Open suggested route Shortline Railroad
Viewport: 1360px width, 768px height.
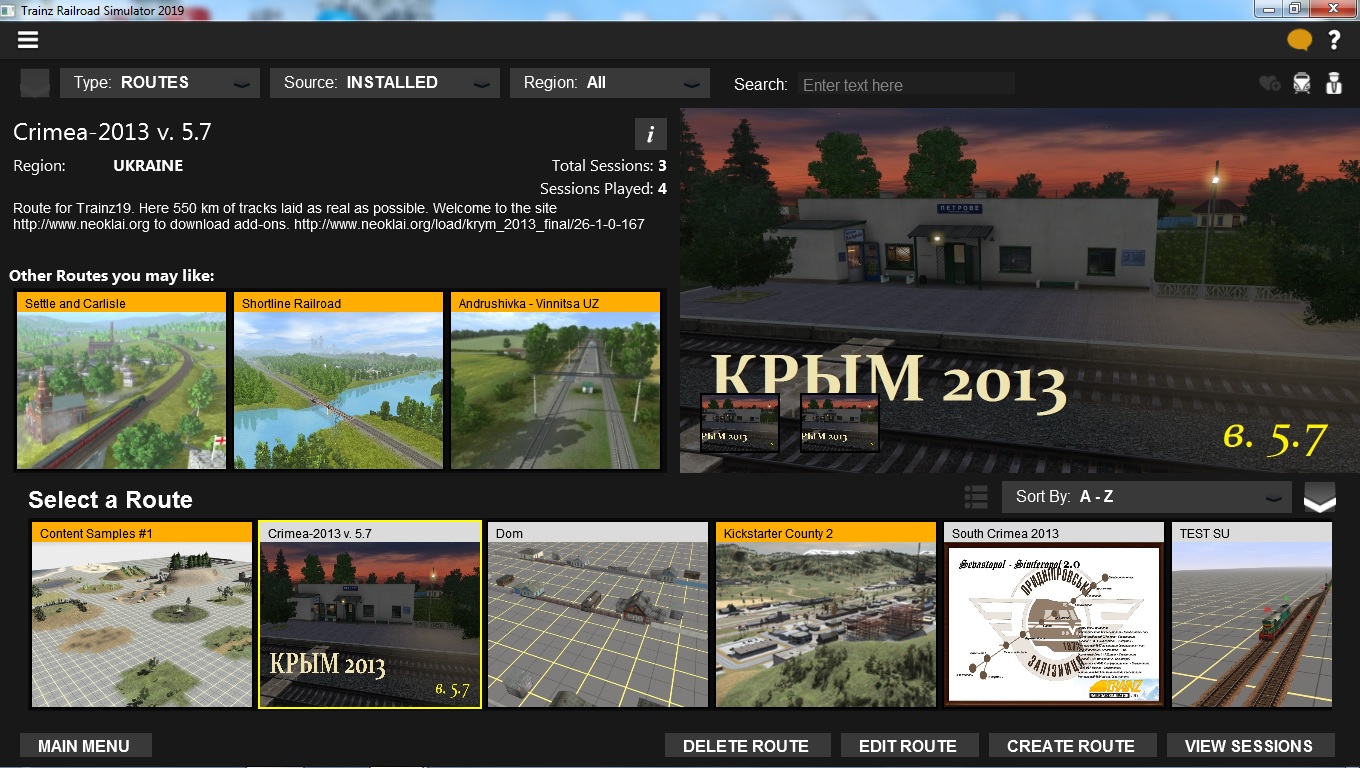click(338, 380)
